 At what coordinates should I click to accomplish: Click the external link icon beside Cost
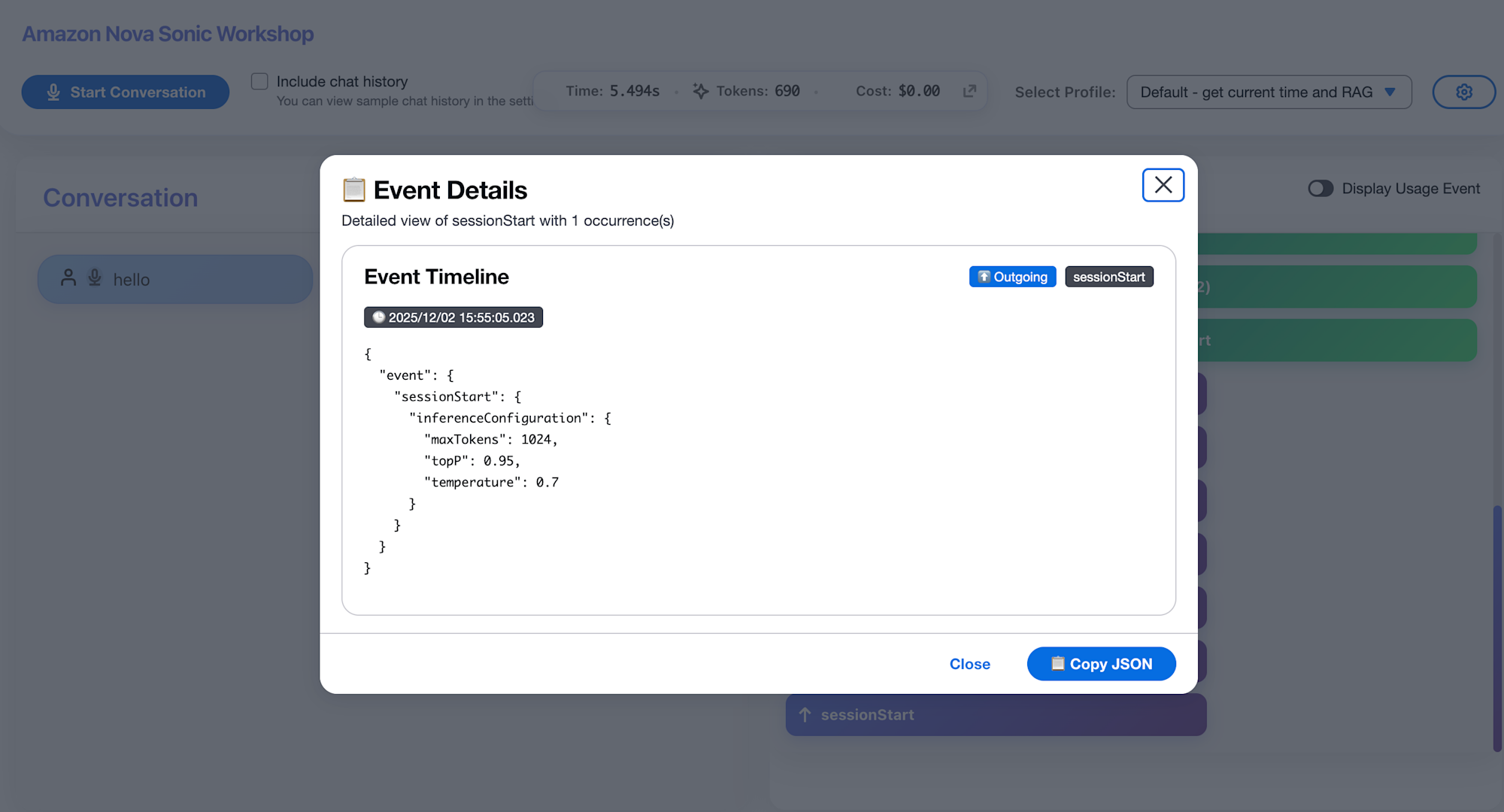[x=969, y=91]
